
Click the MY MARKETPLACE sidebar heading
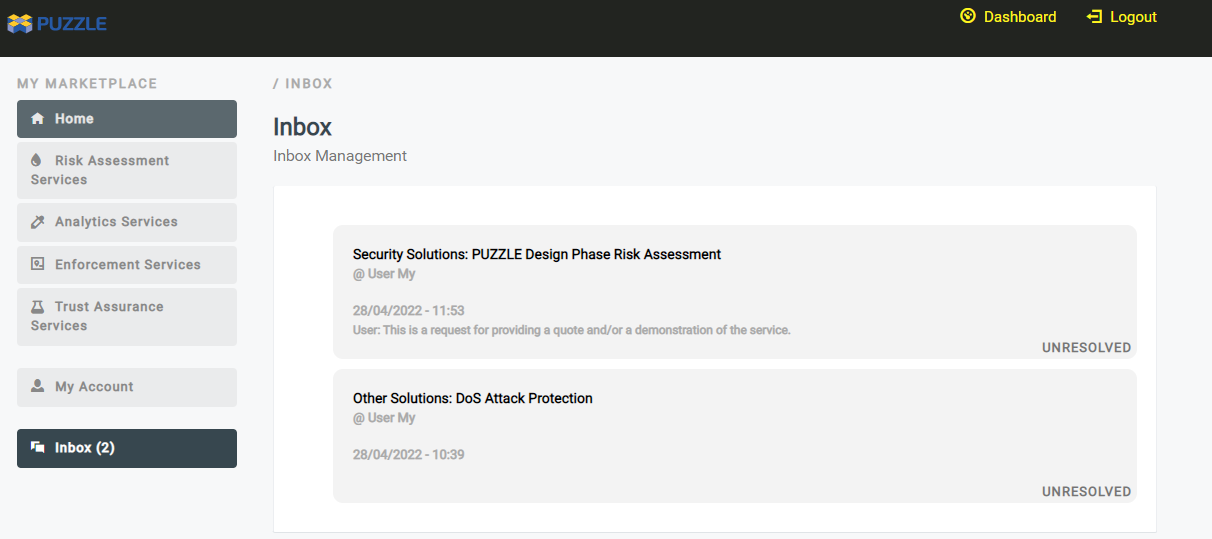pos(87,84)
